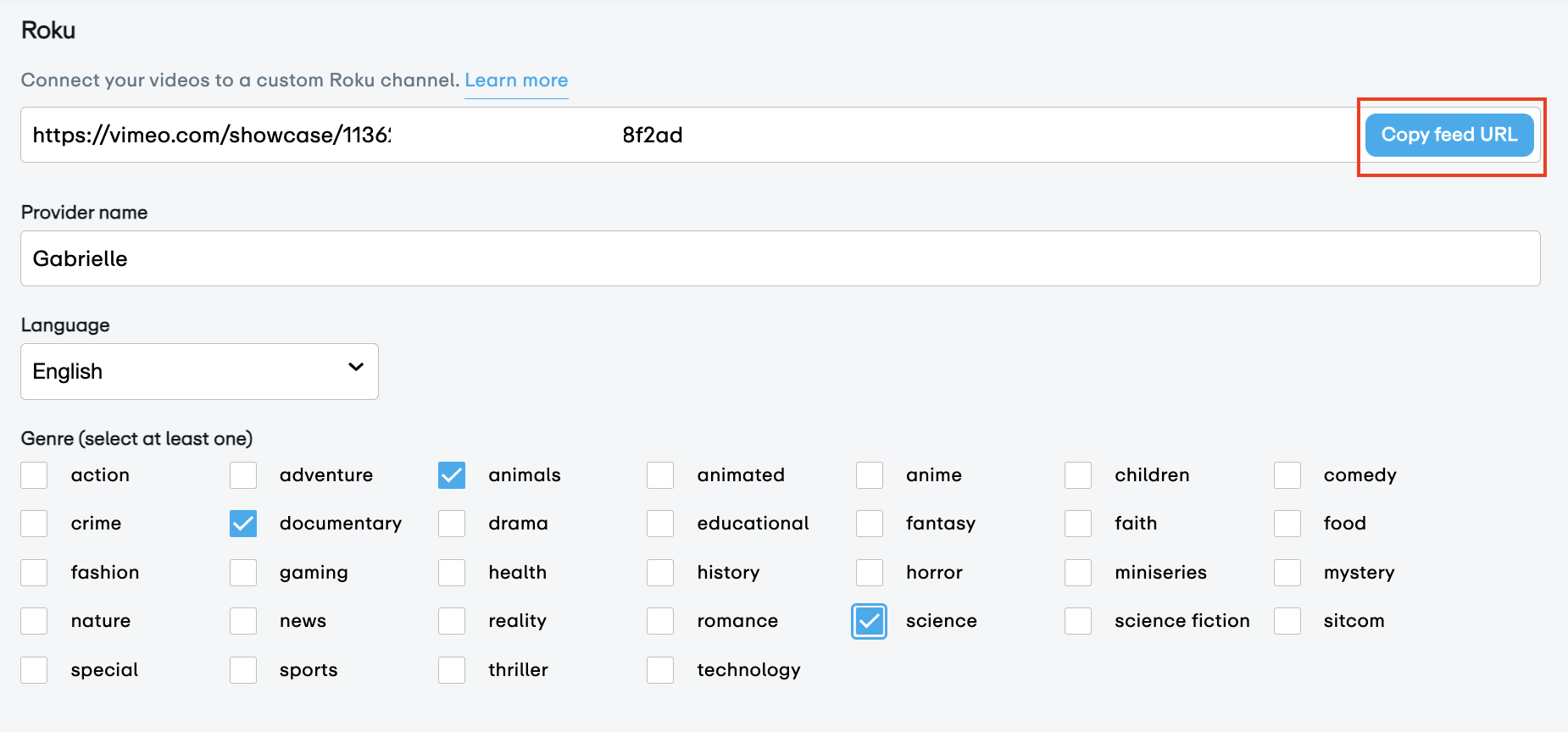This screenshot has width=1568, height=732.
Task: Check the comedy genre checkbox
Action: (x=1287, y=475)
